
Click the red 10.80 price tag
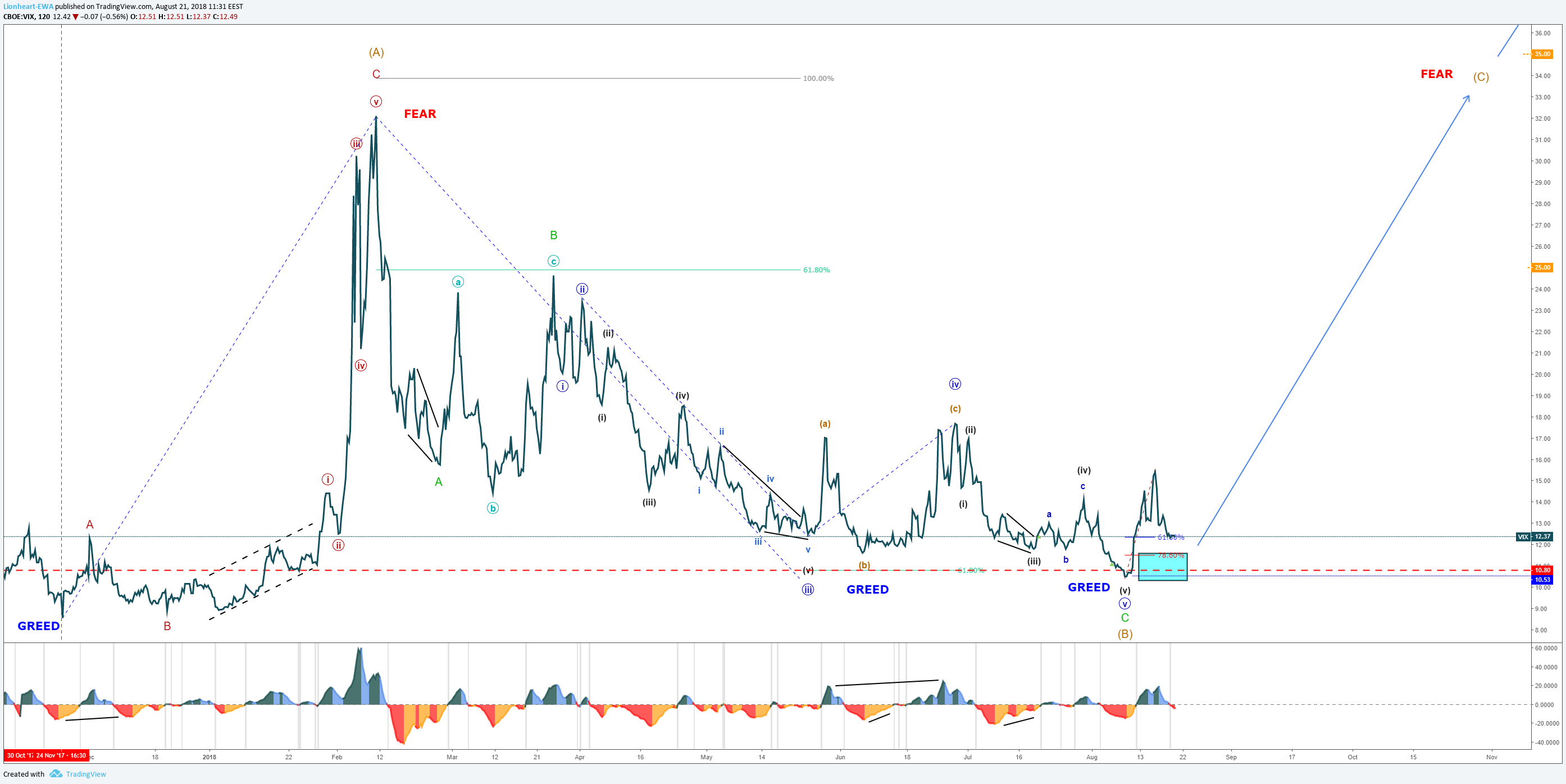click(1543, 570)
